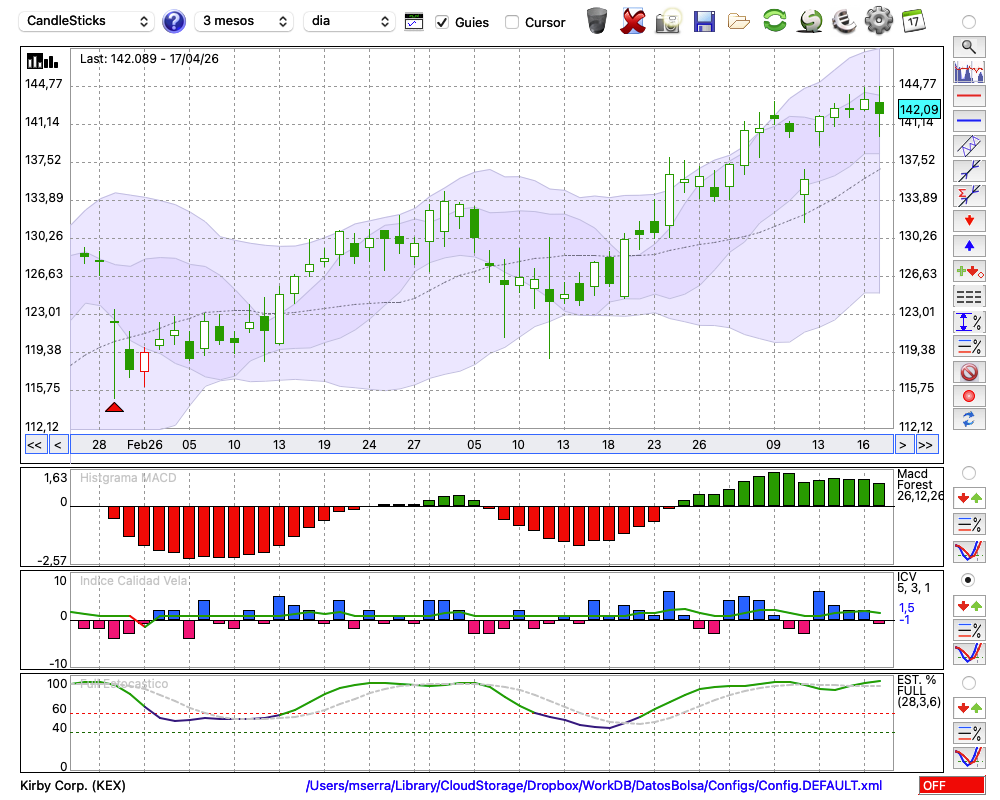This screenshot has height=800, width=1000.
Task: Save chart with the floppy disk icon
Action: tap(704, 22)
